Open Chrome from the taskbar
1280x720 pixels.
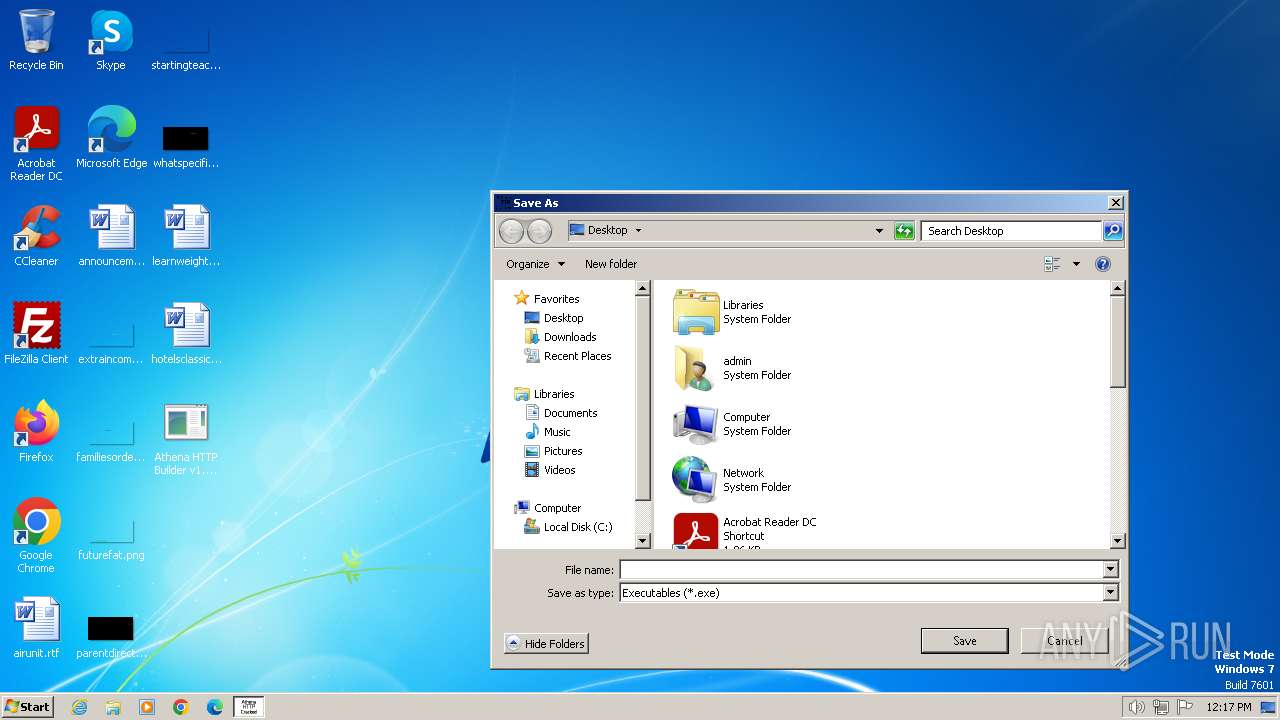181,707
